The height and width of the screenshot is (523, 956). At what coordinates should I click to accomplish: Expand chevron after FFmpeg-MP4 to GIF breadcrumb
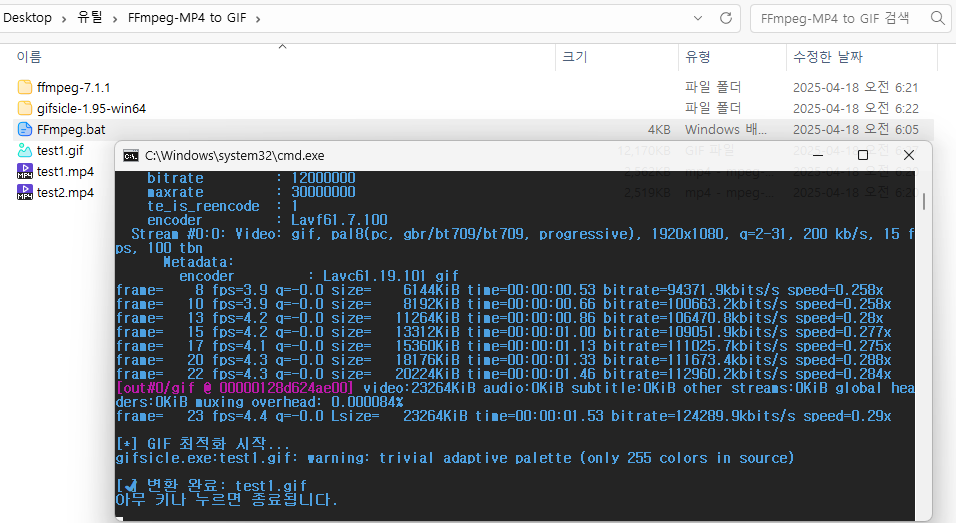(x=257, y=19)
